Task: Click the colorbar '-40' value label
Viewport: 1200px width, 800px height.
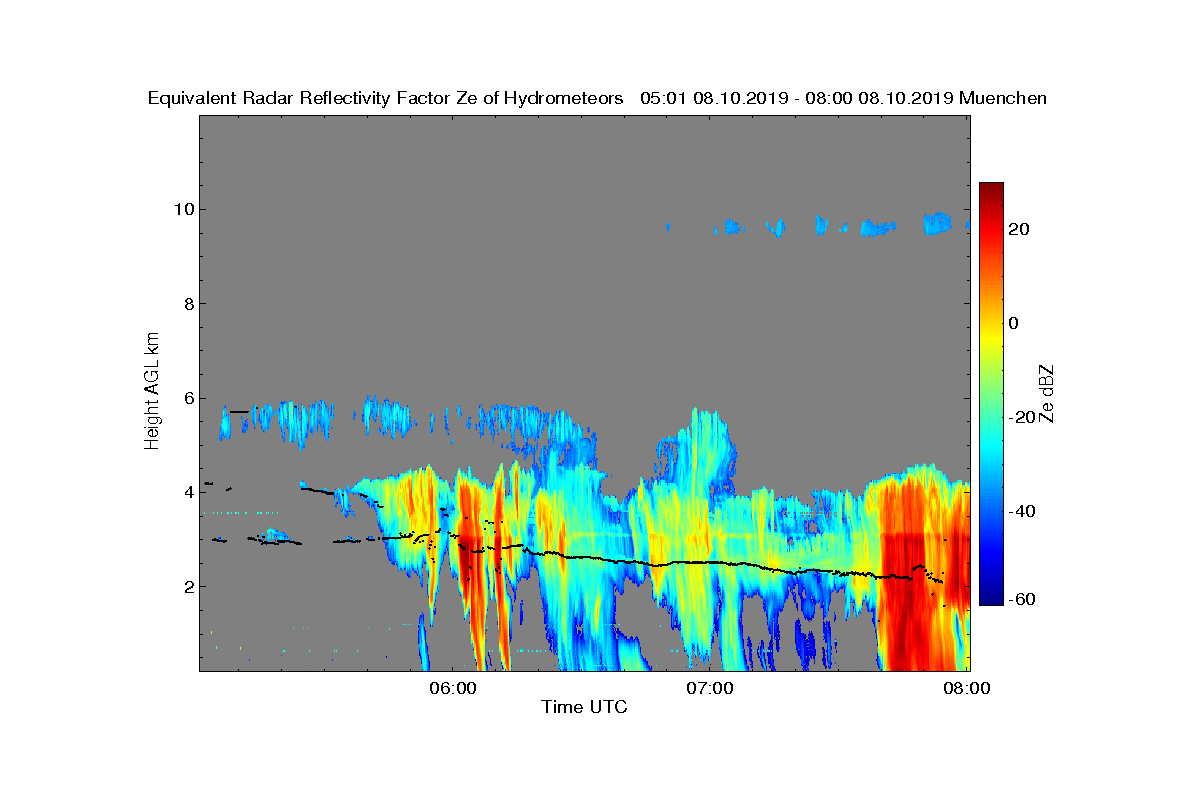Action: [x=1022, y=512]
